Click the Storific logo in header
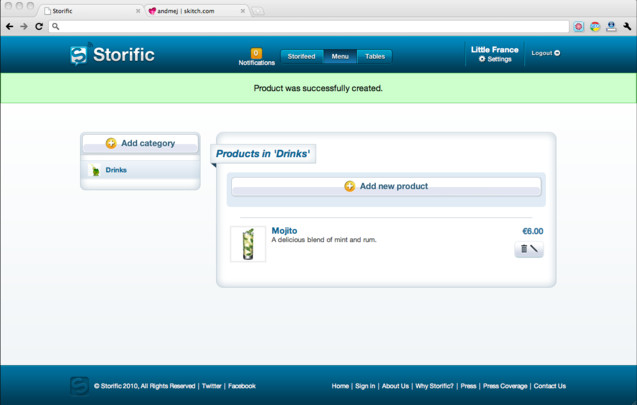 tap(112, 55)
